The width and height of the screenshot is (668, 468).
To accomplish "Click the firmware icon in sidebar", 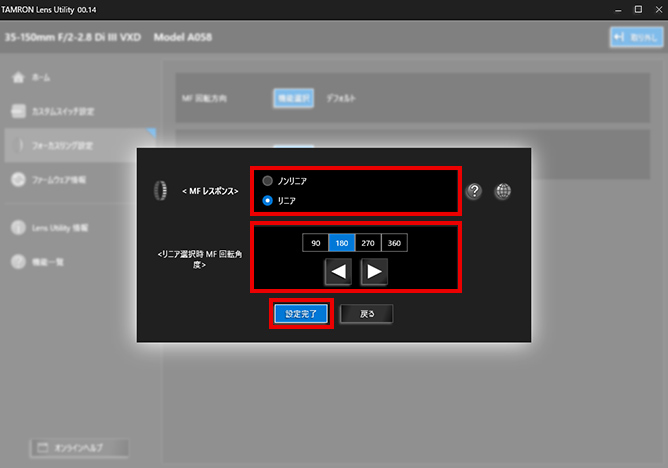I will [18, 180].
